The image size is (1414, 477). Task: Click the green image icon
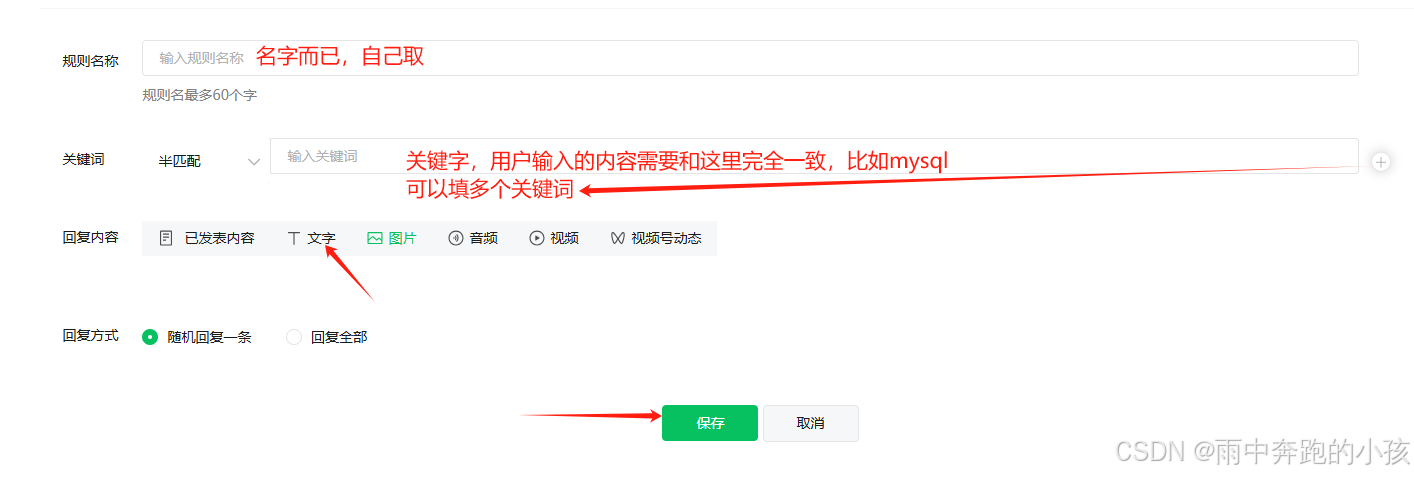[375, 238]
